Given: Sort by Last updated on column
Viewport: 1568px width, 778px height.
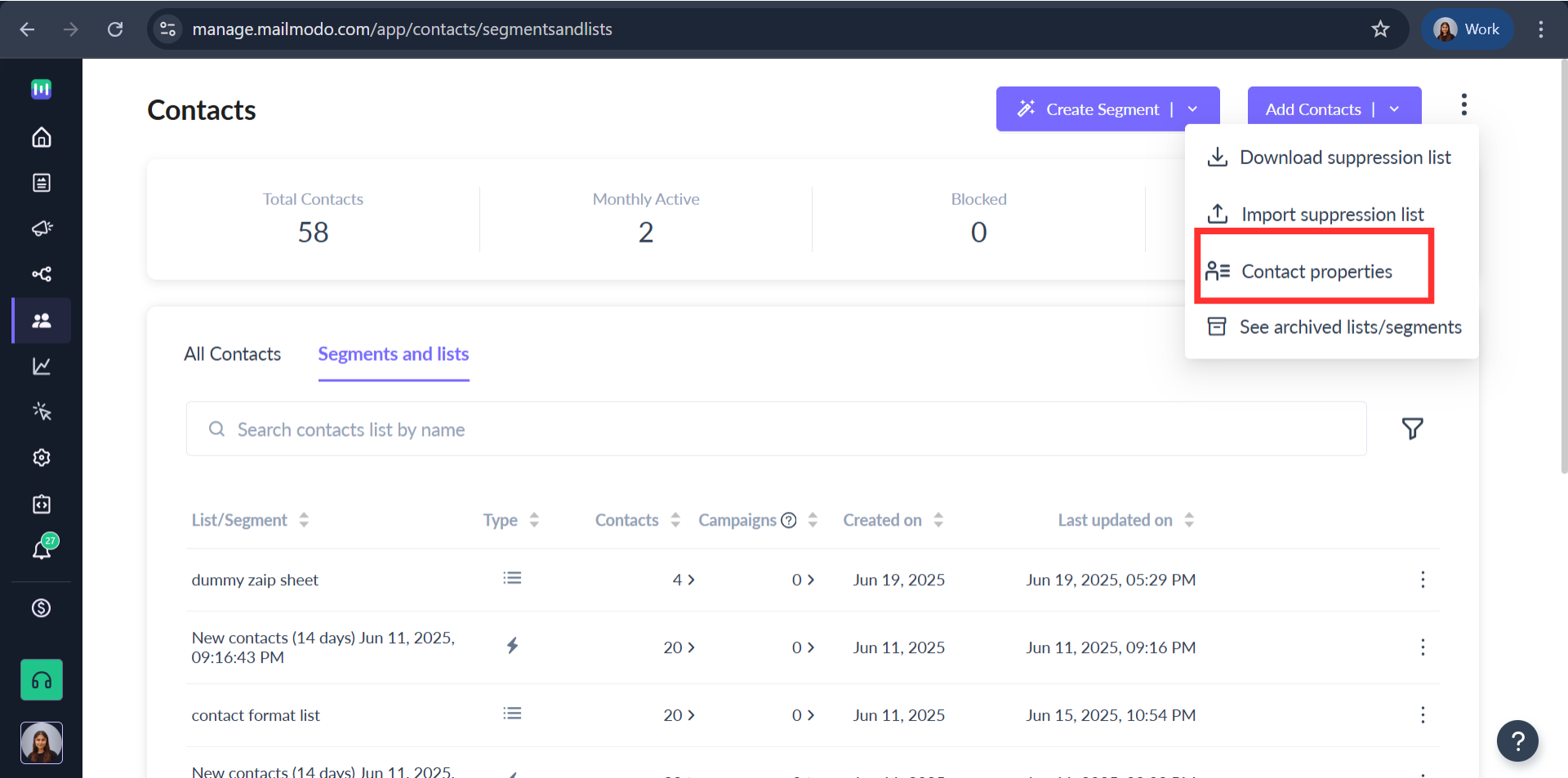Looking at the screenshot, I should (x=1189, y=520).
